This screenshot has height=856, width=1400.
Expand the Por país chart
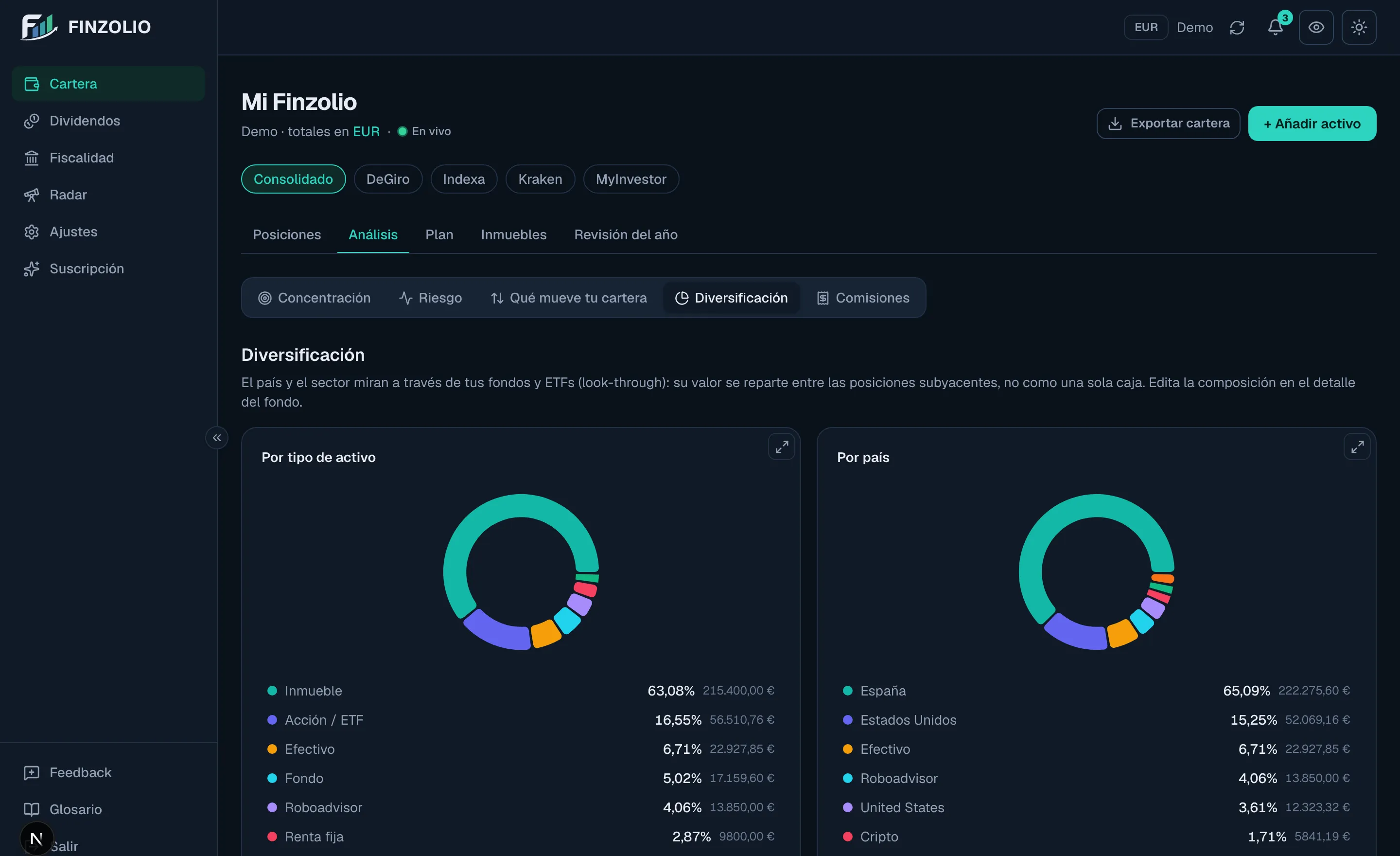point(1357,447)
